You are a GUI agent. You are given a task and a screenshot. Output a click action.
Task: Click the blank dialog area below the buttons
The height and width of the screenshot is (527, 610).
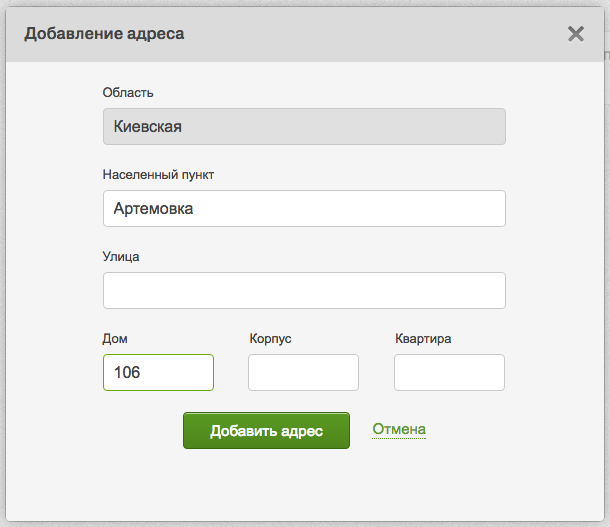coord(304,485)
